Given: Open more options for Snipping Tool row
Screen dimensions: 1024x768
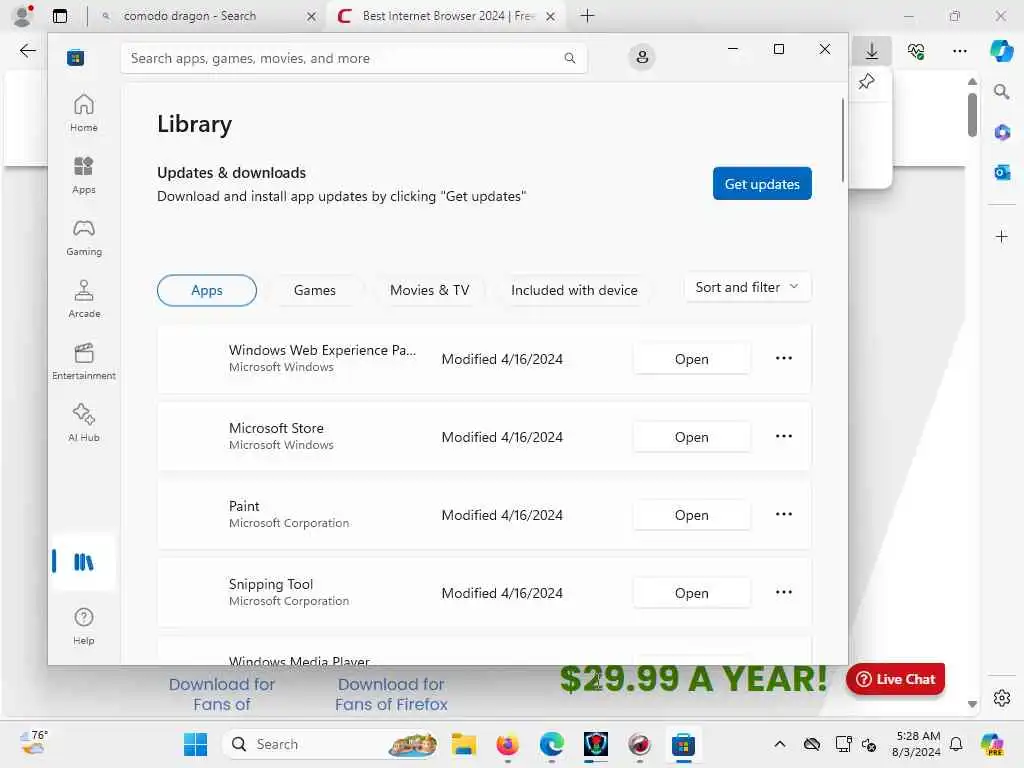Looking at the screenshot, I should [784, 592].
